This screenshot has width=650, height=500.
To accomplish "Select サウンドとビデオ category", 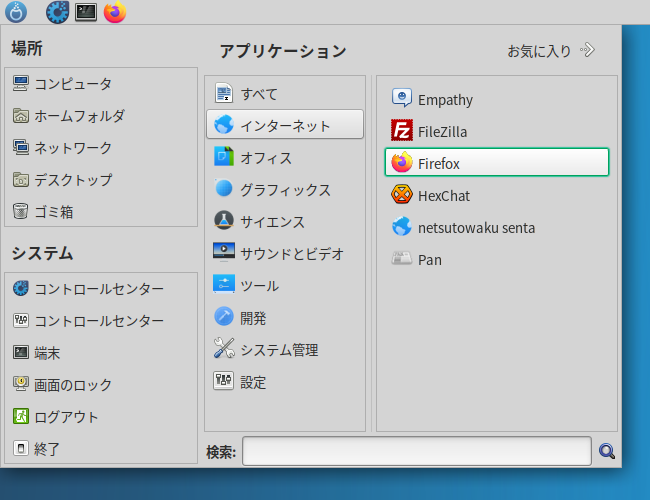I will 285,253.
